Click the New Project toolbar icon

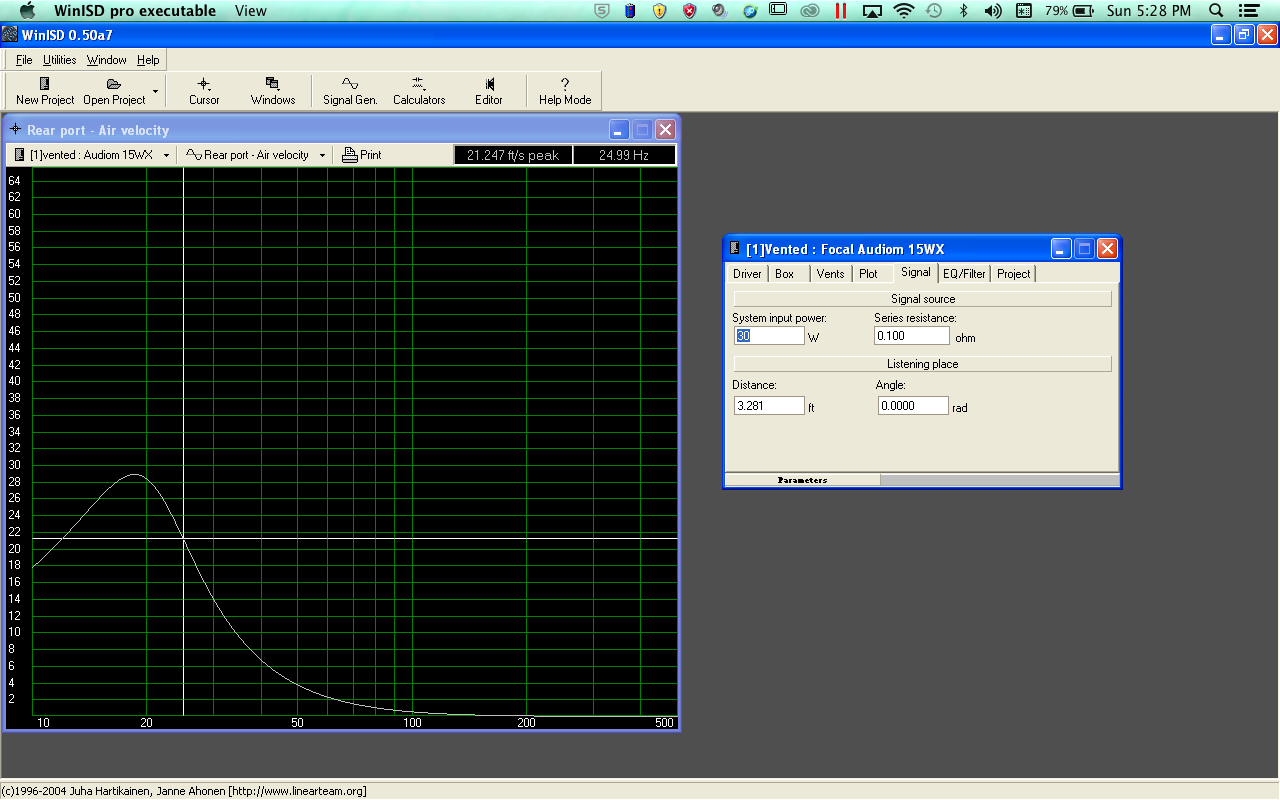coord(44,91)
